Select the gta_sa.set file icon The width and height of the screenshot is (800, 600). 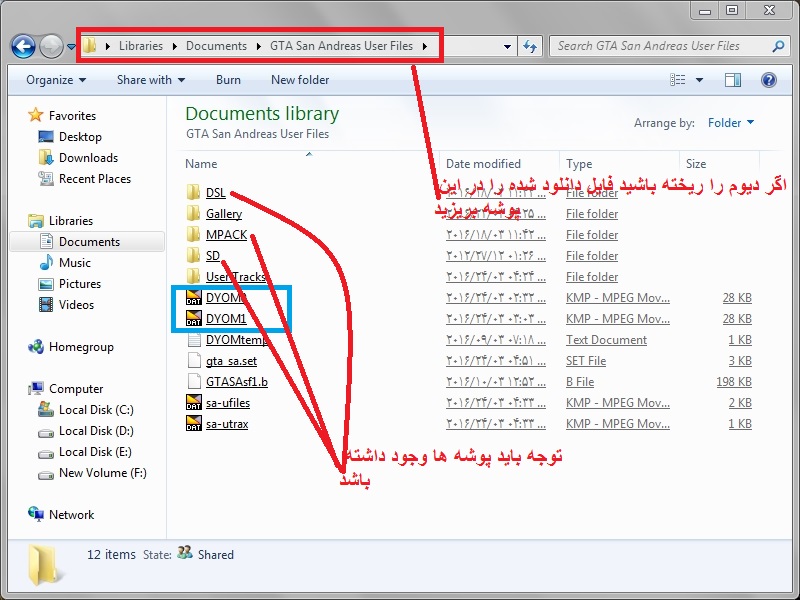[x=194, y=360]
